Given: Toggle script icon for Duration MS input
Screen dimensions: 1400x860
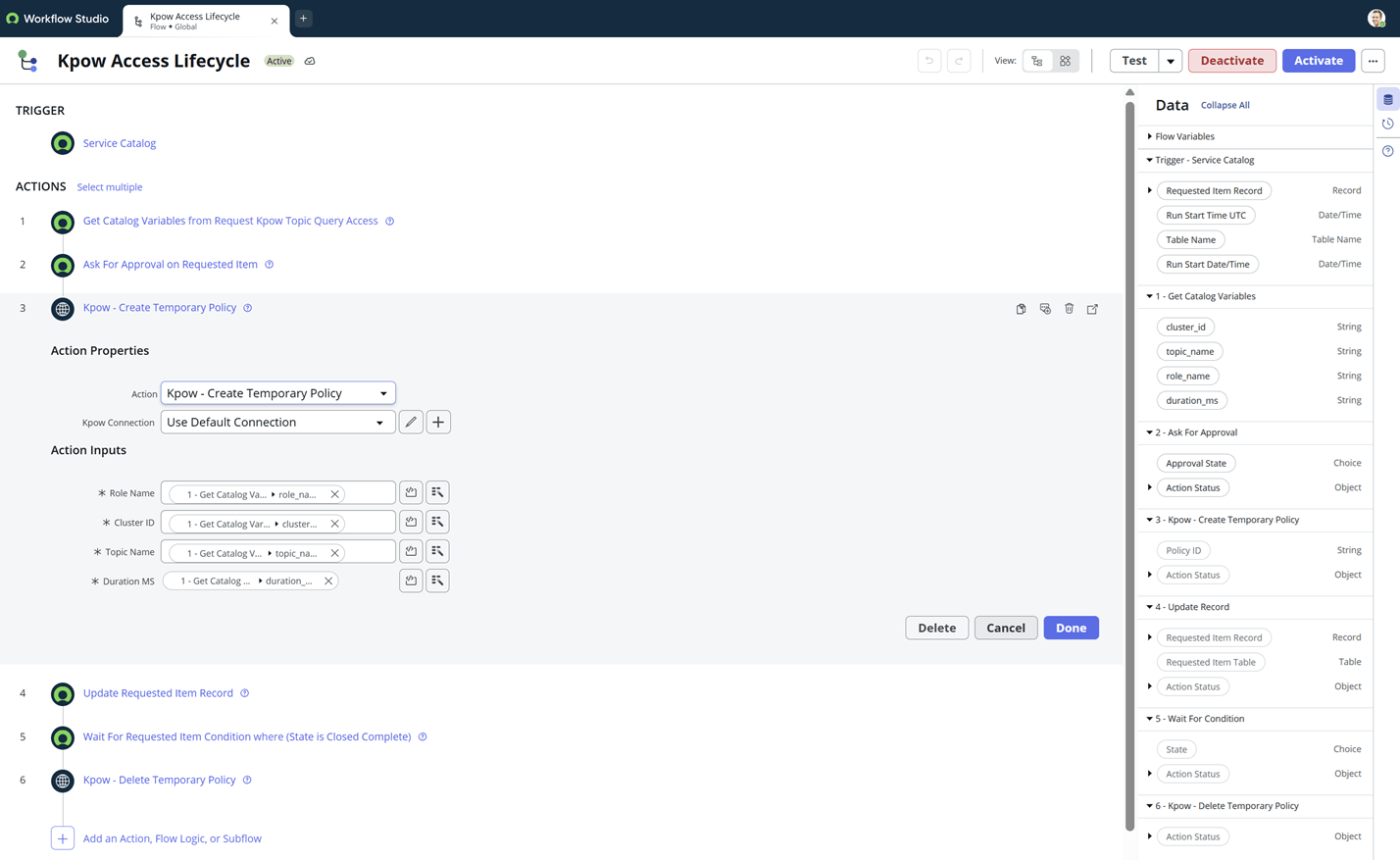Looking at the screenshot, I should [411, 581].
